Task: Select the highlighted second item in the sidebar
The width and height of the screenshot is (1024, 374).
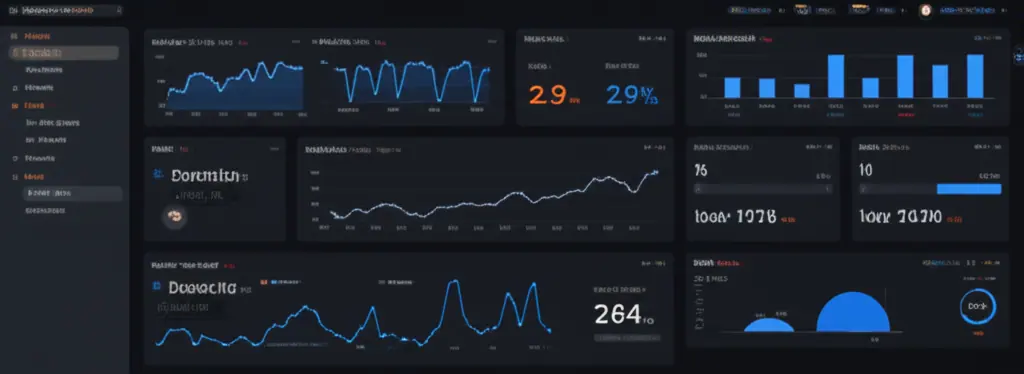Action: pos(64,53)
